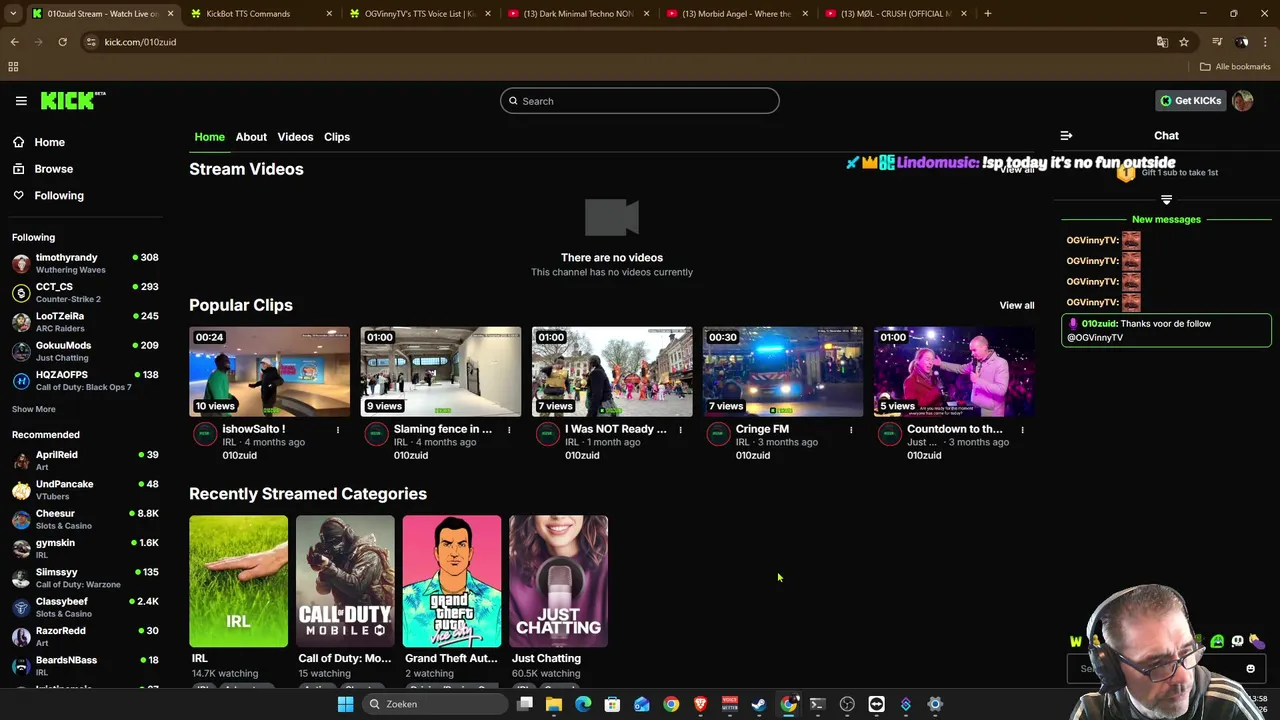The height and width of the screenshot is (720, 1280).
Task: Open Brave browser from the taskbar
Action: (x=700, y=704)
